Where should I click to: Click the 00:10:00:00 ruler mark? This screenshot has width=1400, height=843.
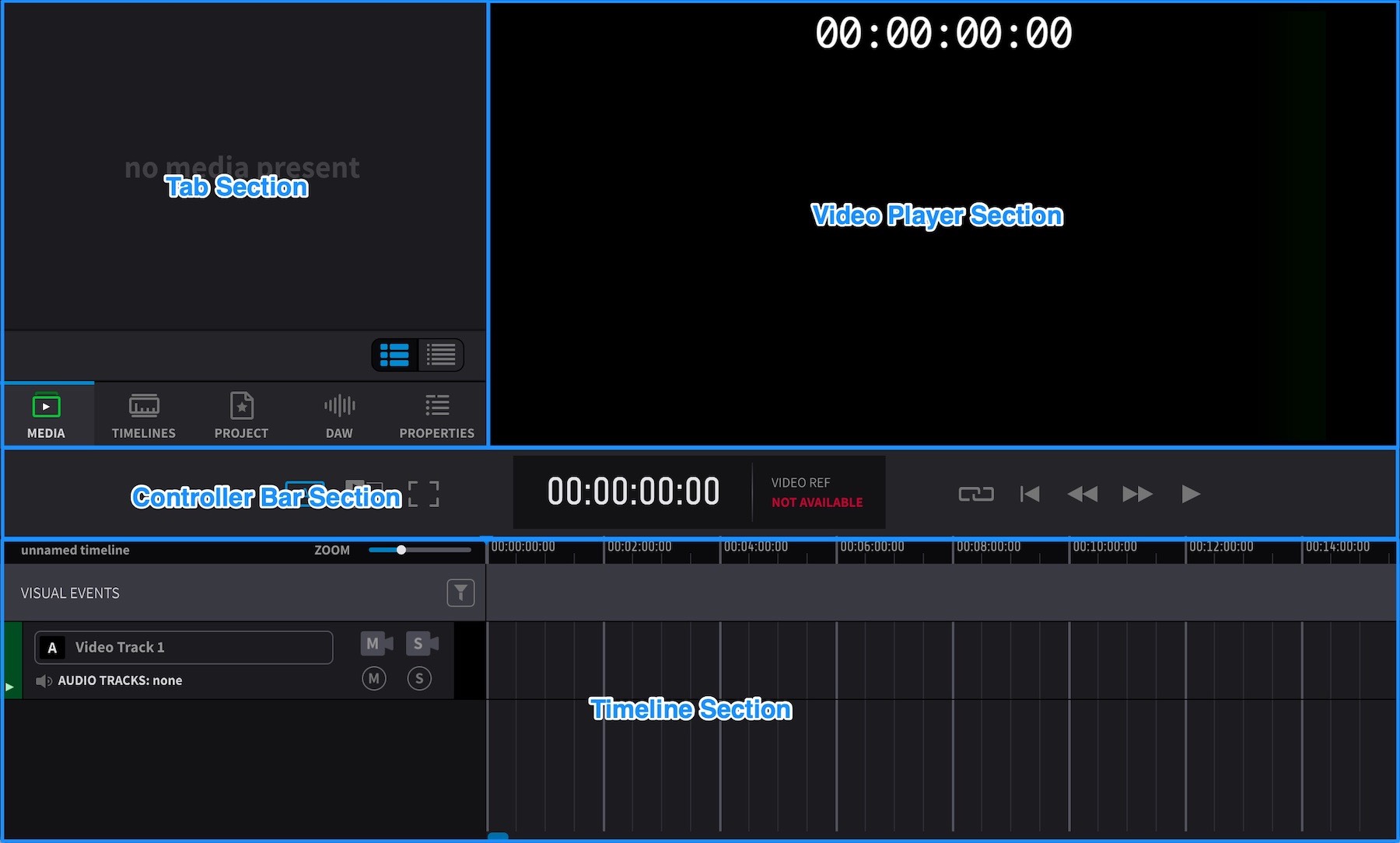(1104, 547)
